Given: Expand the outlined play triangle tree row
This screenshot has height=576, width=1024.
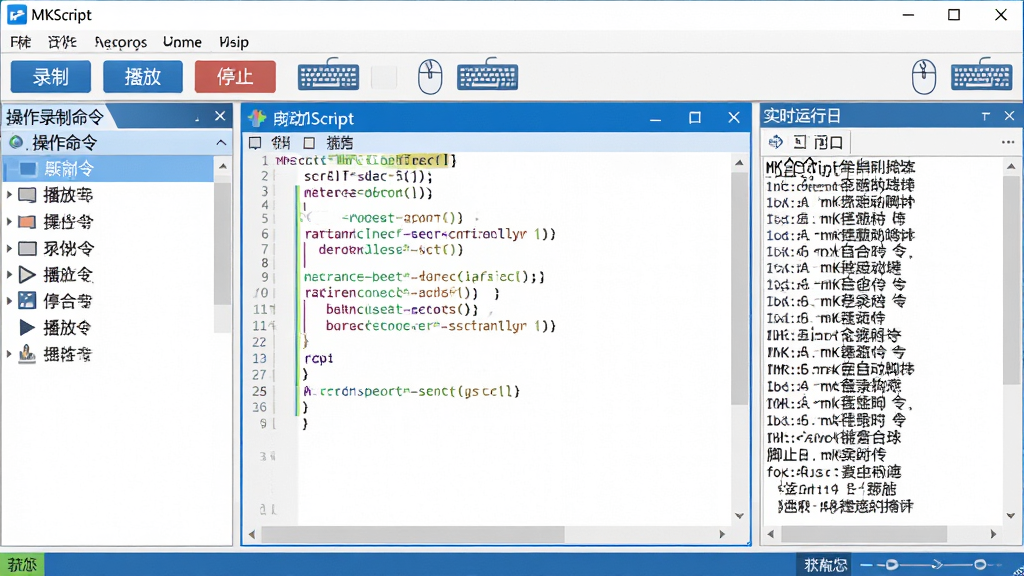Looking at the screenshot, I should click(x=9, y=274).
